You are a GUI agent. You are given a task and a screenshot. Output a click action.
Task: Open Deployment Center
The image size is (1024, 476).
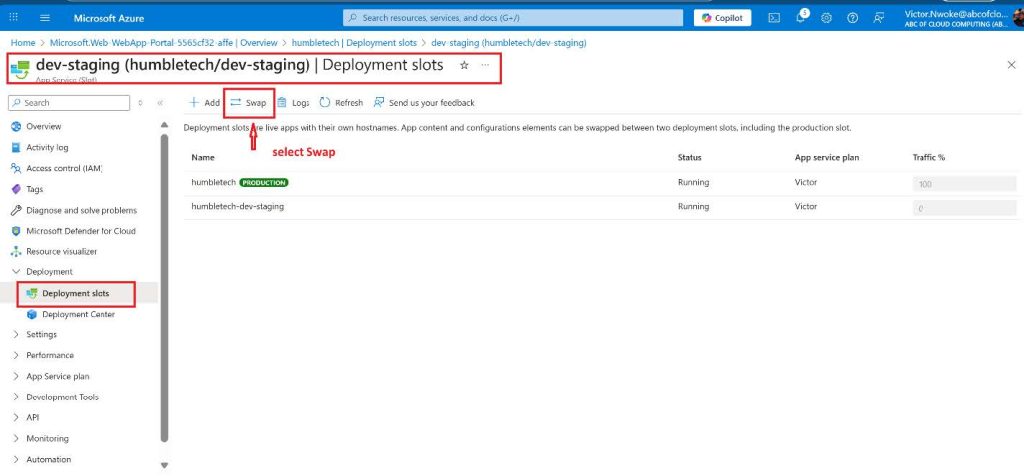pyautogui.click(x=78, y=314)
